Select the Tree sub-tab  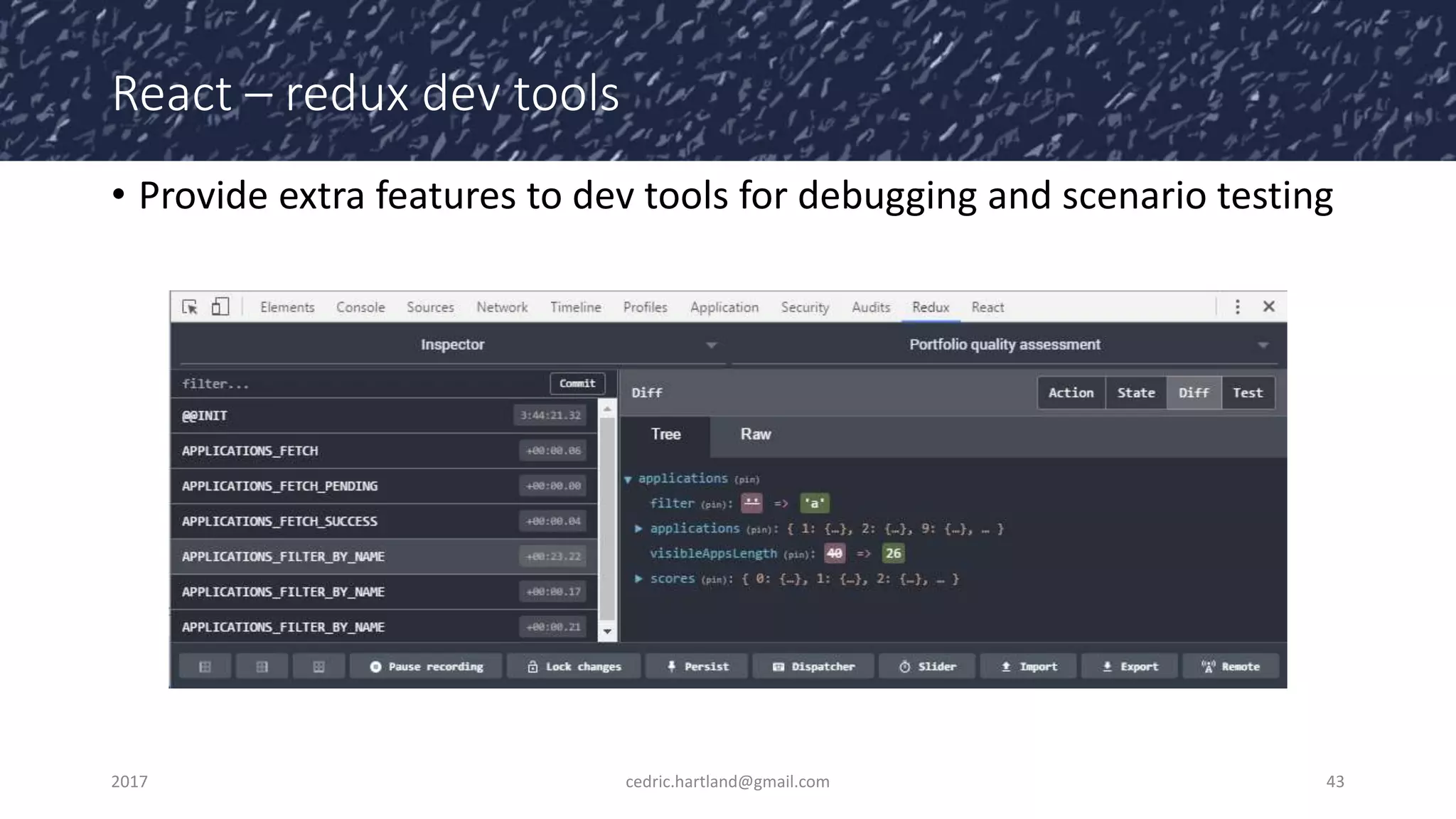[x=665, y=434]
